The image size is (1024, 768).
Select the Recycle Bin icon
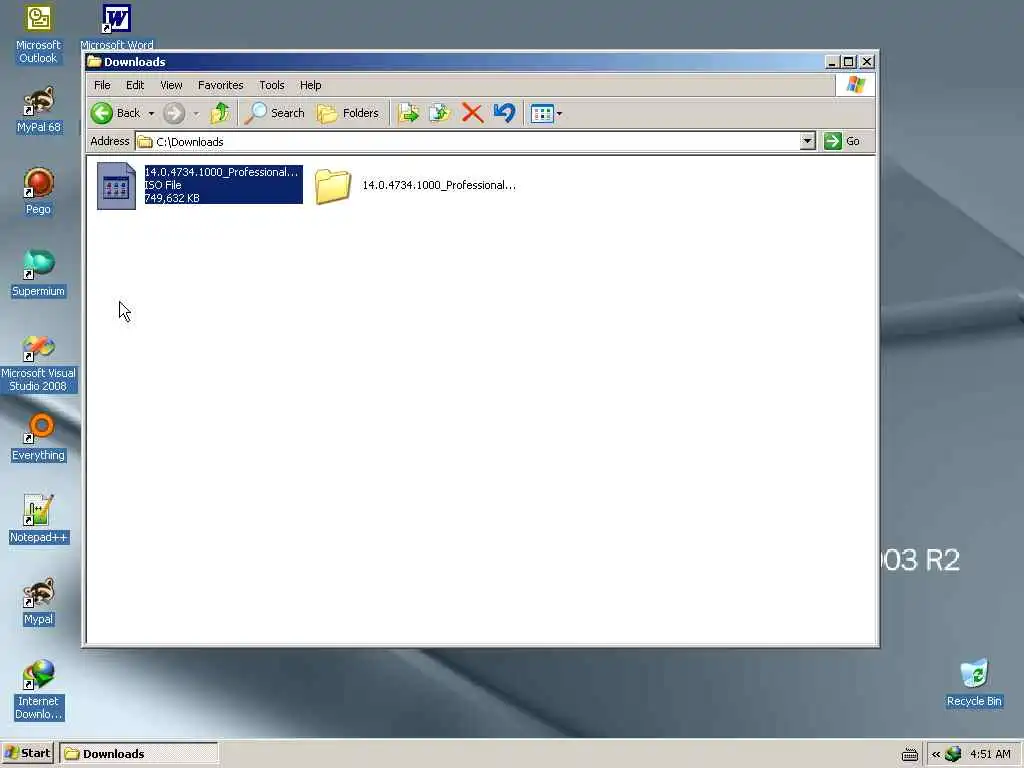pyautogui.click(x=974, y=684)
